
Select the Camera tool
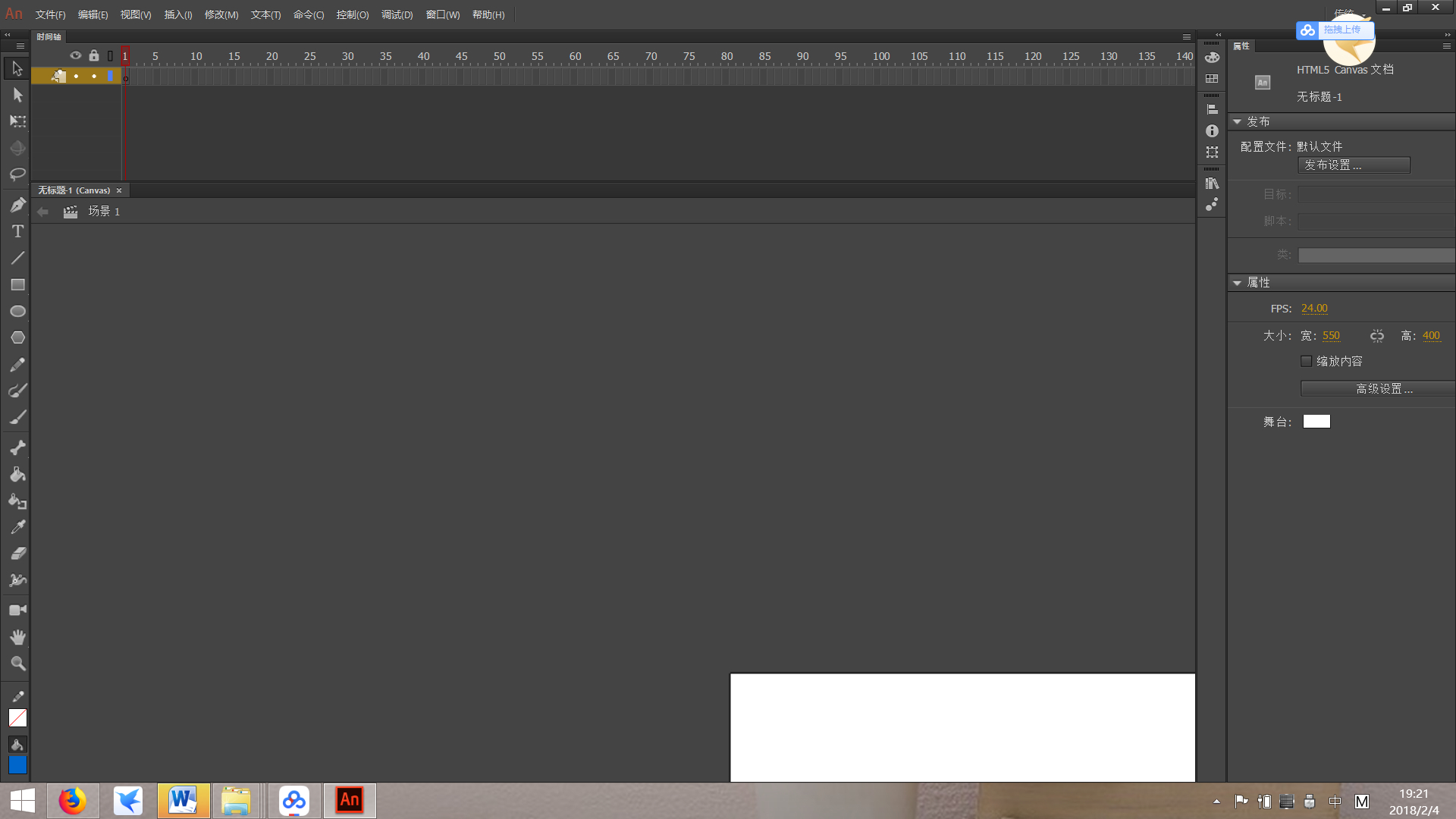[x=17, y=610]
